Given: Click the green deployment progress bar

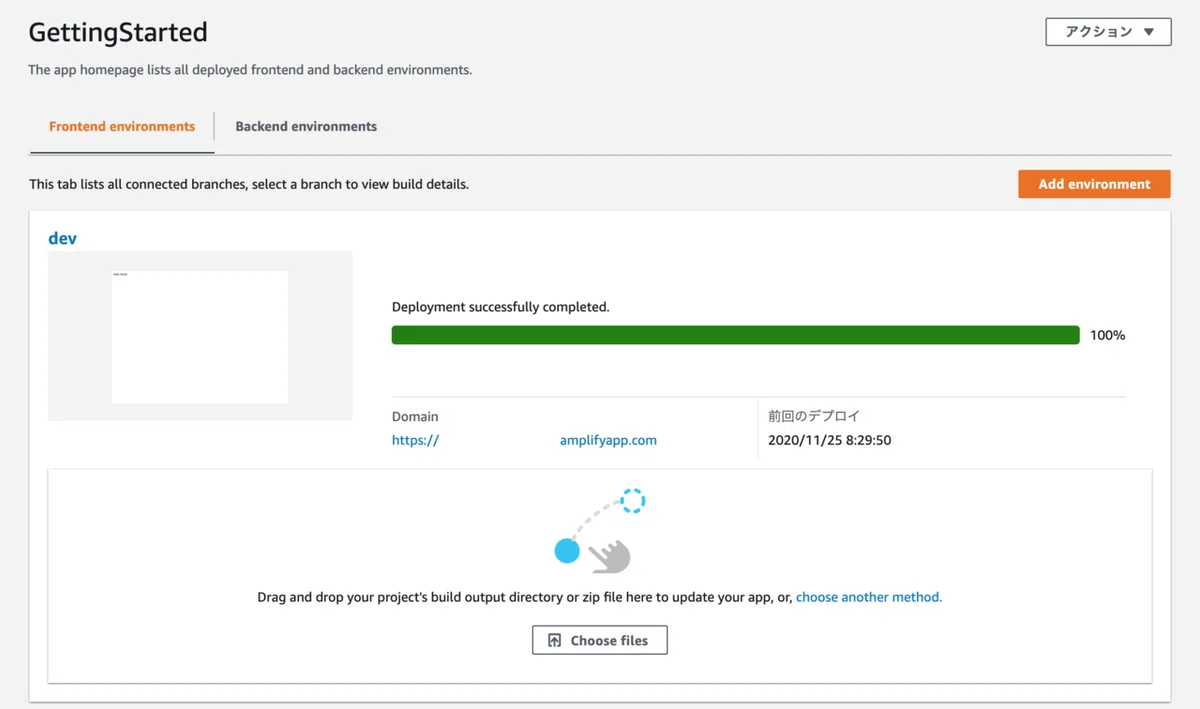Looking at the screenshot, I should click(x=735, y=335).
